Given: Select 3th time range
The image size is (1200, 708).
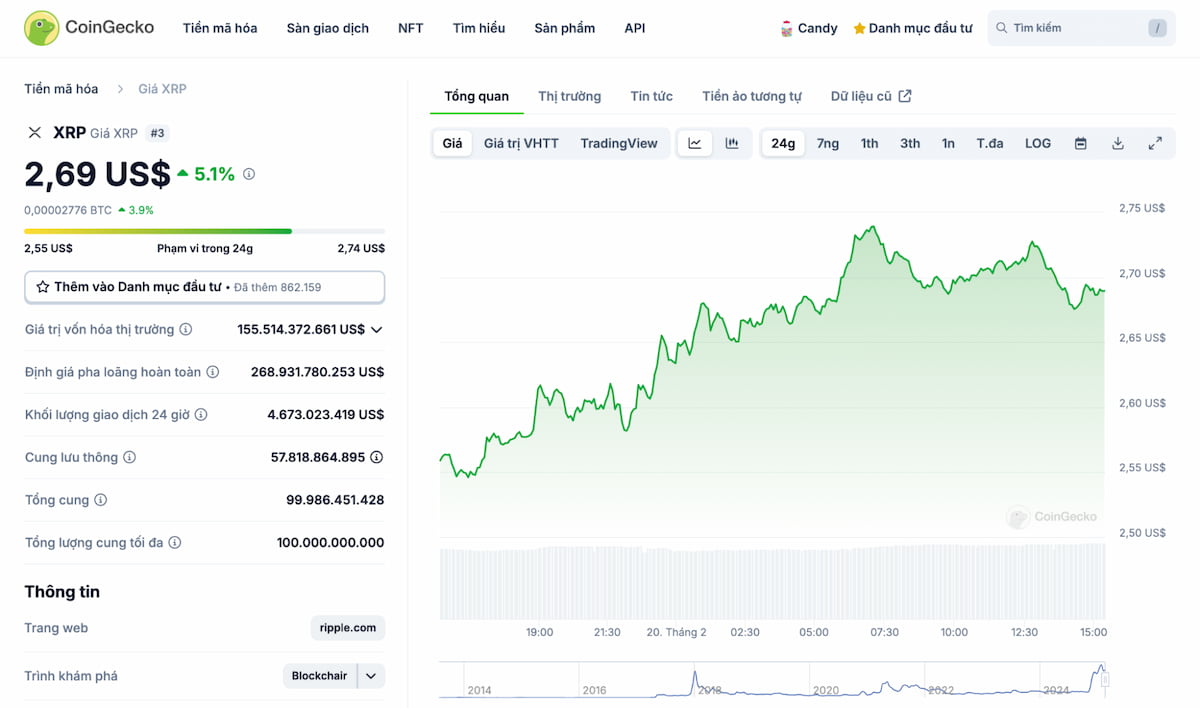Looking at the screenshot, I should 910,143.
